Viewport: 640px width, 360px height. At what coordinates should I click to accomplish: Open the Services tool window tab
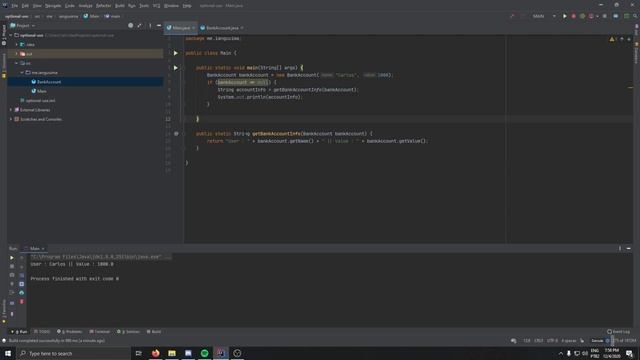128,332
